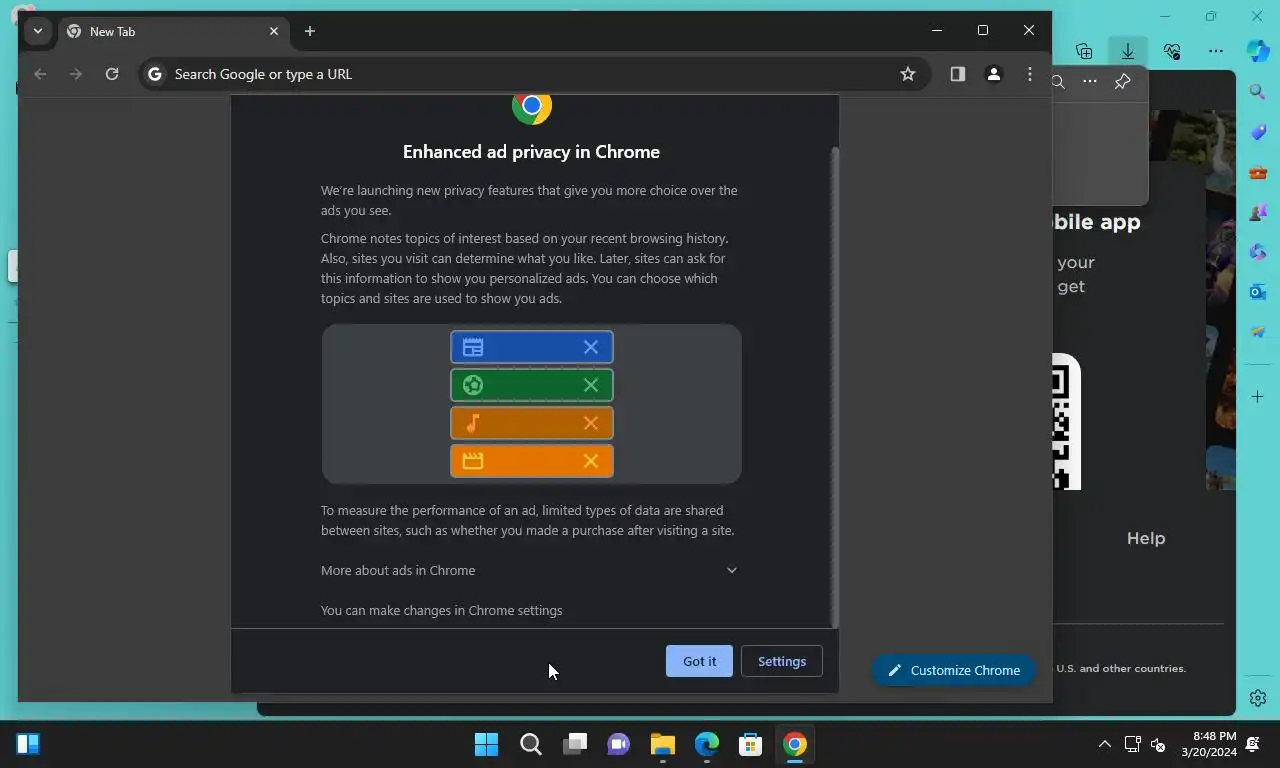
Task: Open taskbar Search
Action: point(531,744)
